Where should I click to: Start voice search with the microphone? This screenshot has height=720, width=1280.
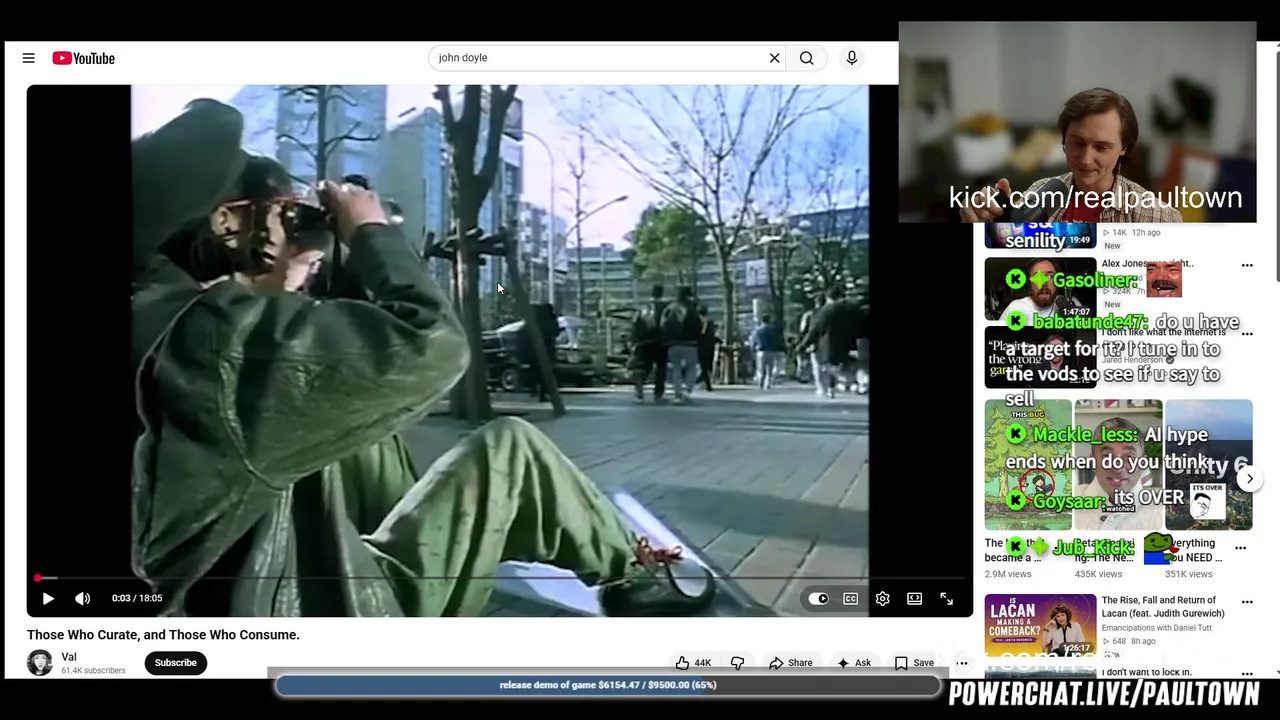coord(852,58)
